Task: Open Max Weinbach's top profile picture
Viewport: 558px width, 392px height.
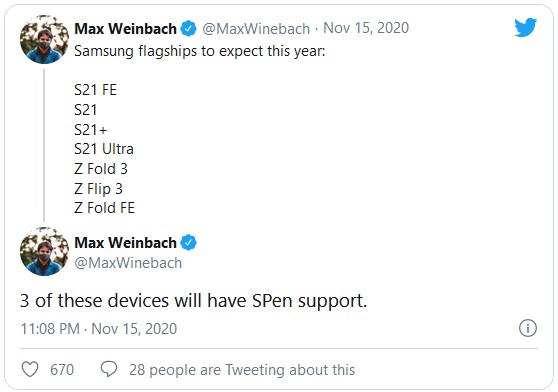Action: coord(44,39)
